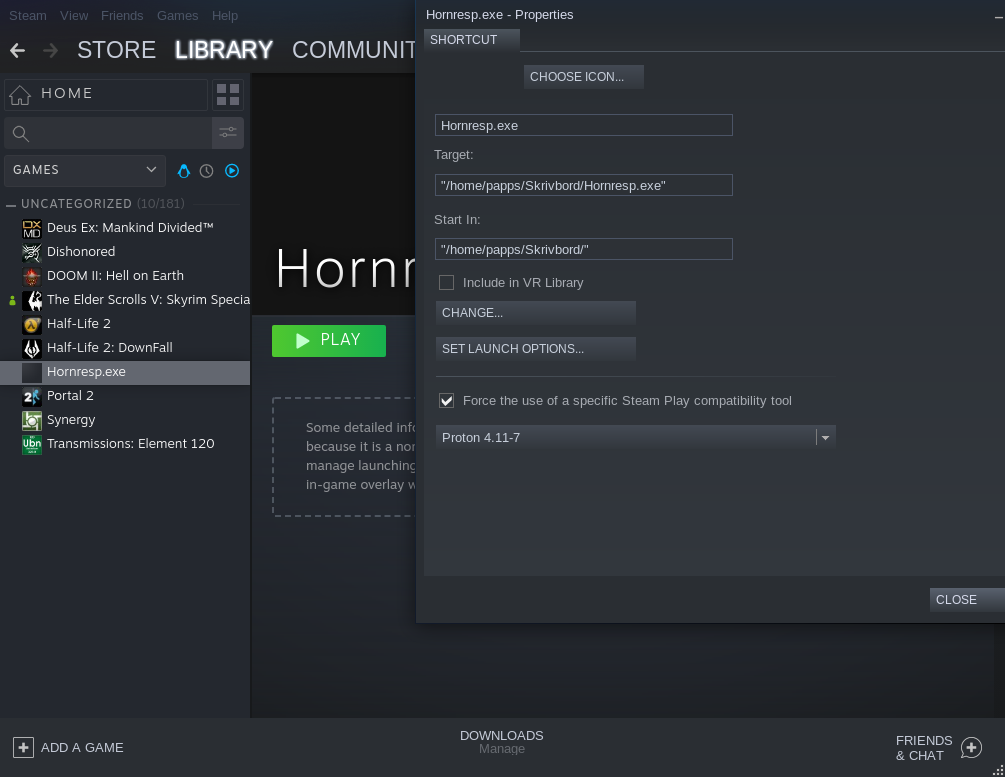Viewport: 1005px width, 777px height.
Task: Click the window resize grip icon
Action: 998,771
